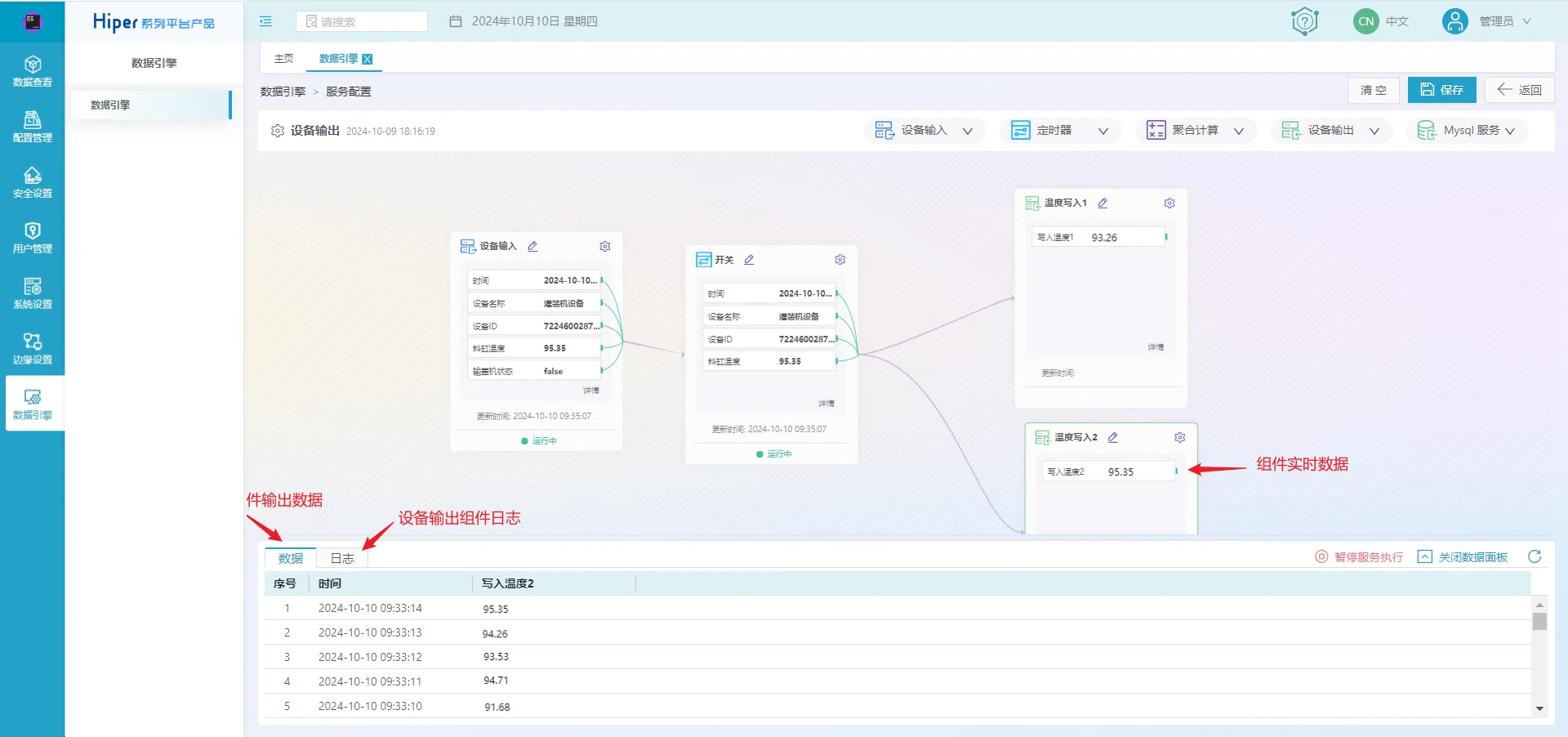1568x737 pixels.
Task: Click the 清空 button
Action: (1373, 90)
